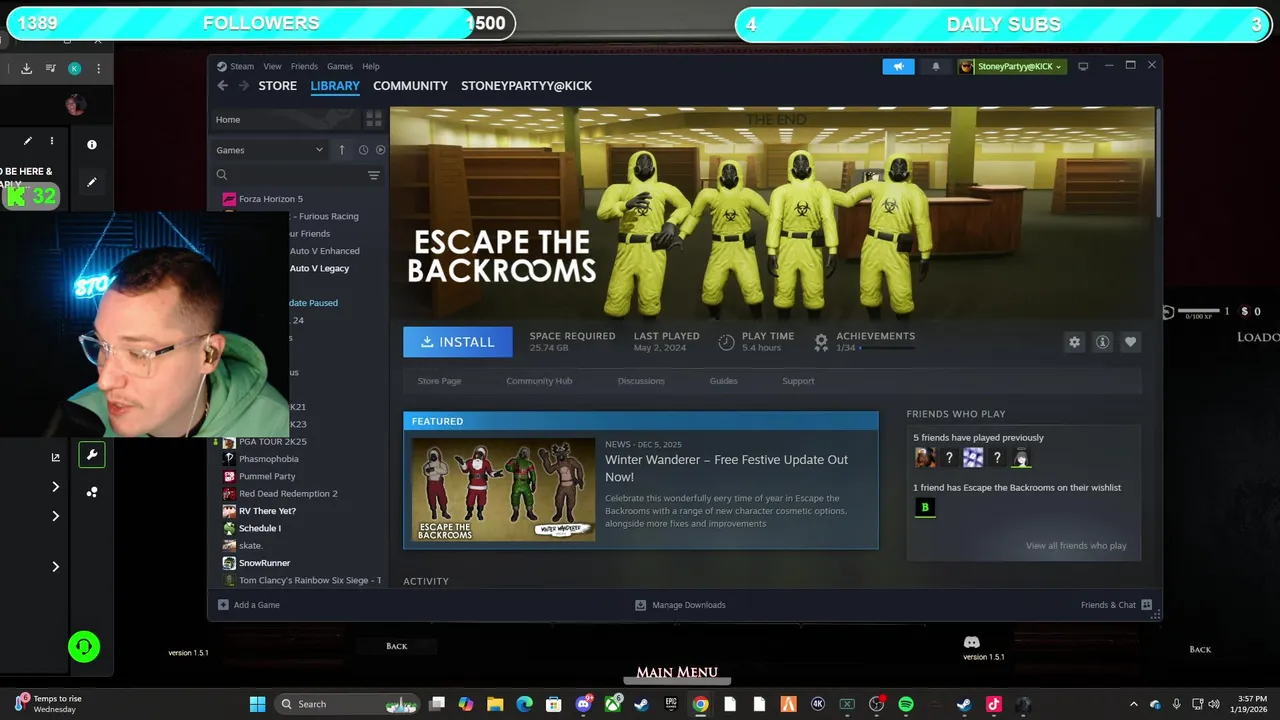Click the achievements trophy icon
Viewport: 1280px width, 720px height.
coord(821,342)
